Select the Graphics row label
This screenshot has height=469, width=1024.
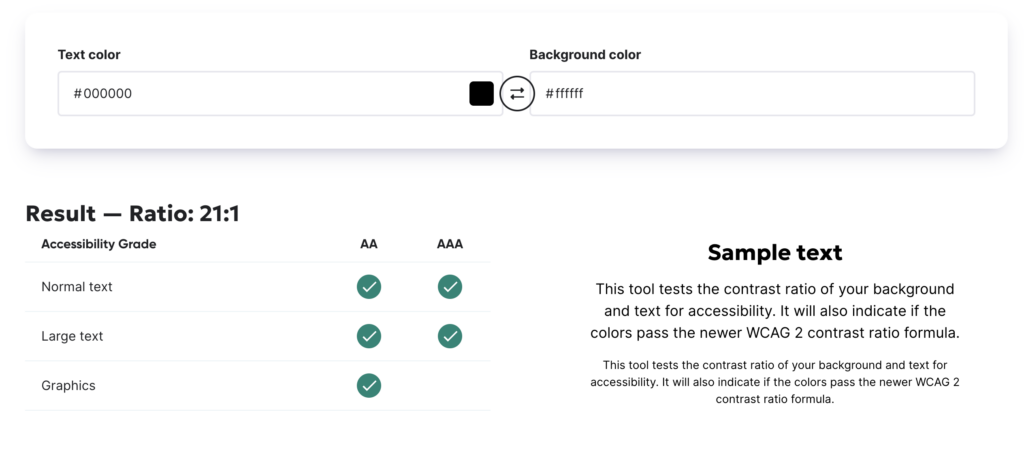tap(69, 385)
